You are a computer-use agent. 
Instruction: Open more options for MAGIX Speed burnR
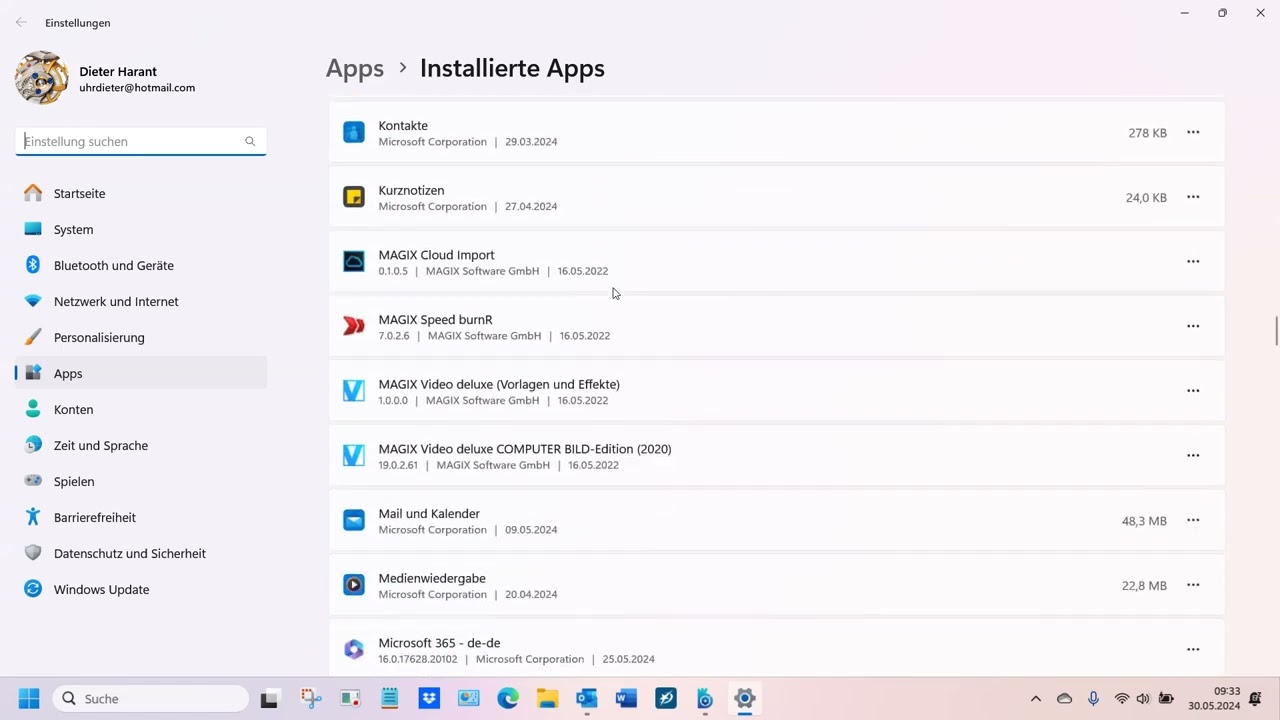1193,326
